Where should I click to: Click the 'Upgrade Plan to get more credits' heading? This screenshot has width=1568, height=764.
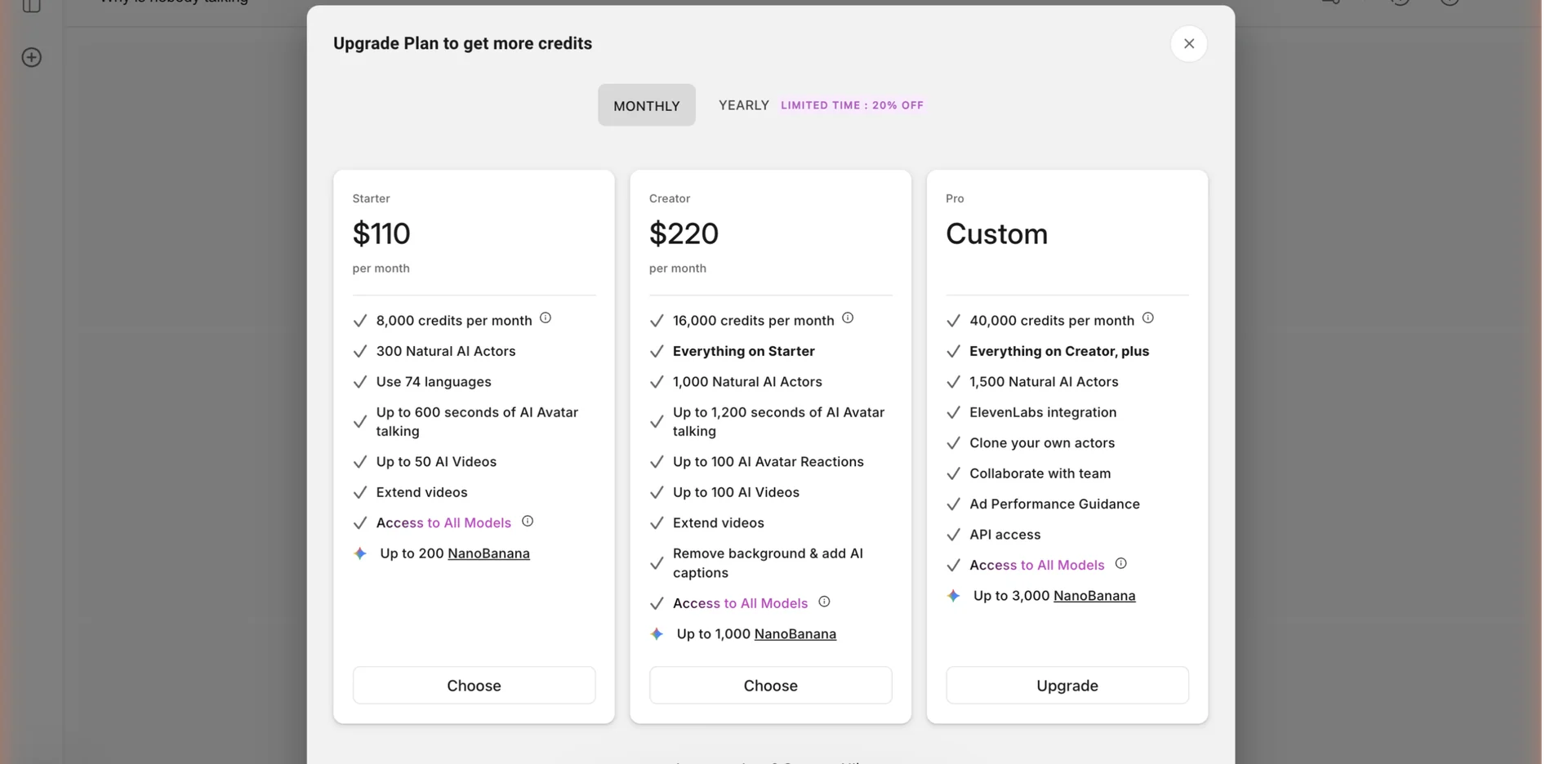tap(462, 43)
